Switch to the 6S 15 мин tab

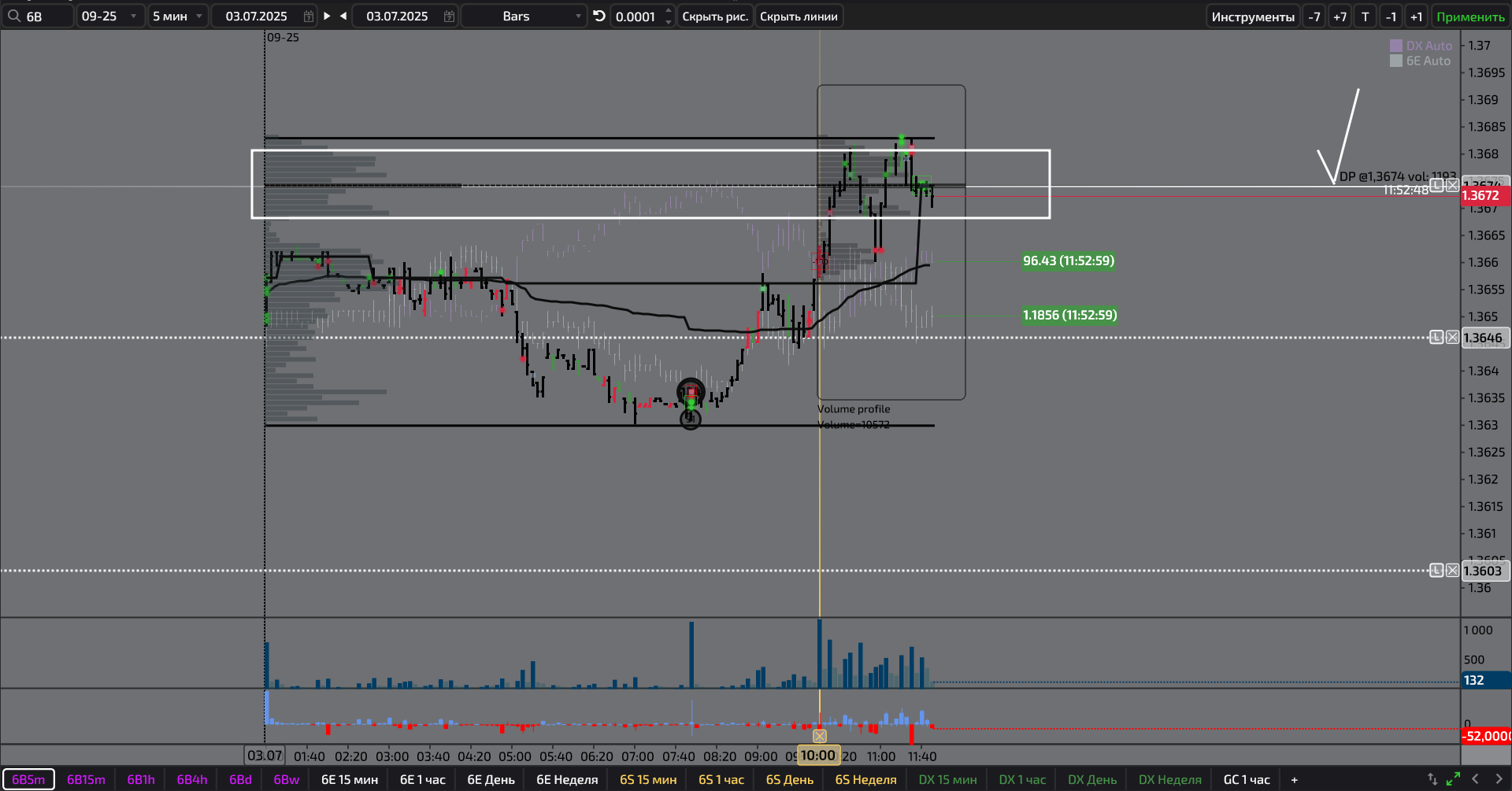point(648,779)
